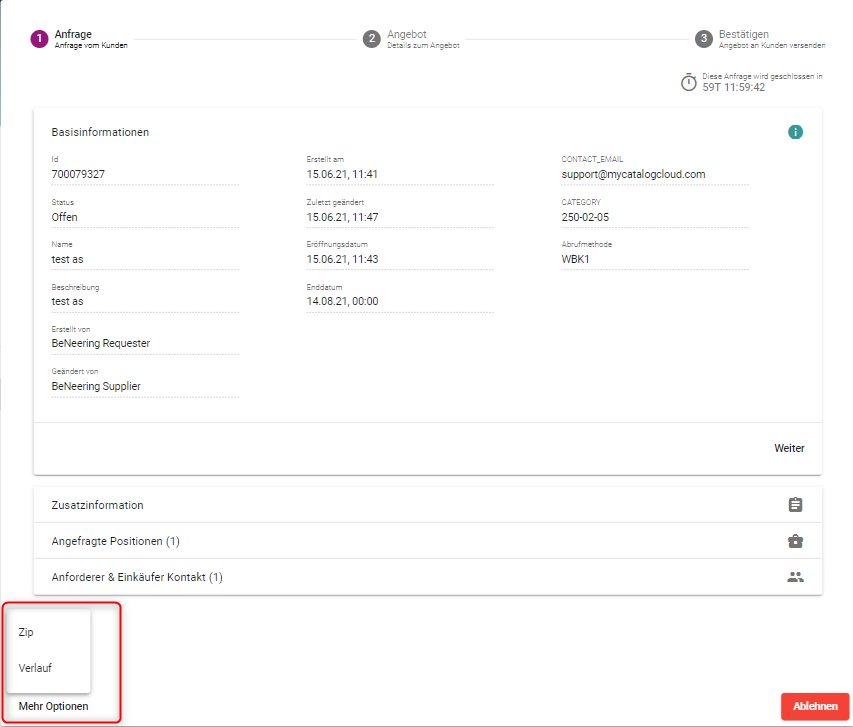The height and width of the screenshot is (727, 853).
Task: Expand the Zusatzinformation section
Action: (x=98, y=505)
